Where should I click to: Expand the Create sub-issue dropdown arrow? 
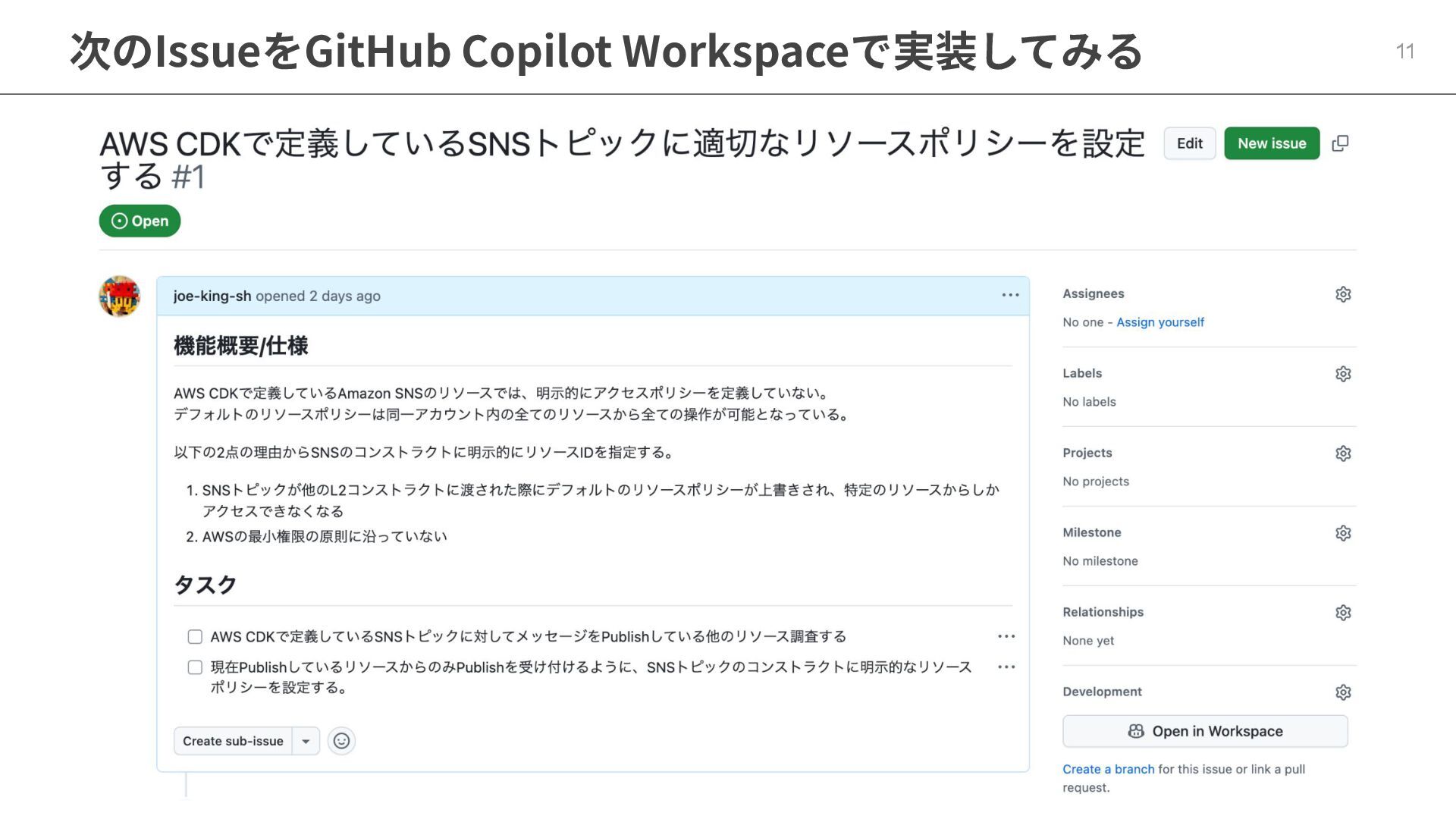306,741
